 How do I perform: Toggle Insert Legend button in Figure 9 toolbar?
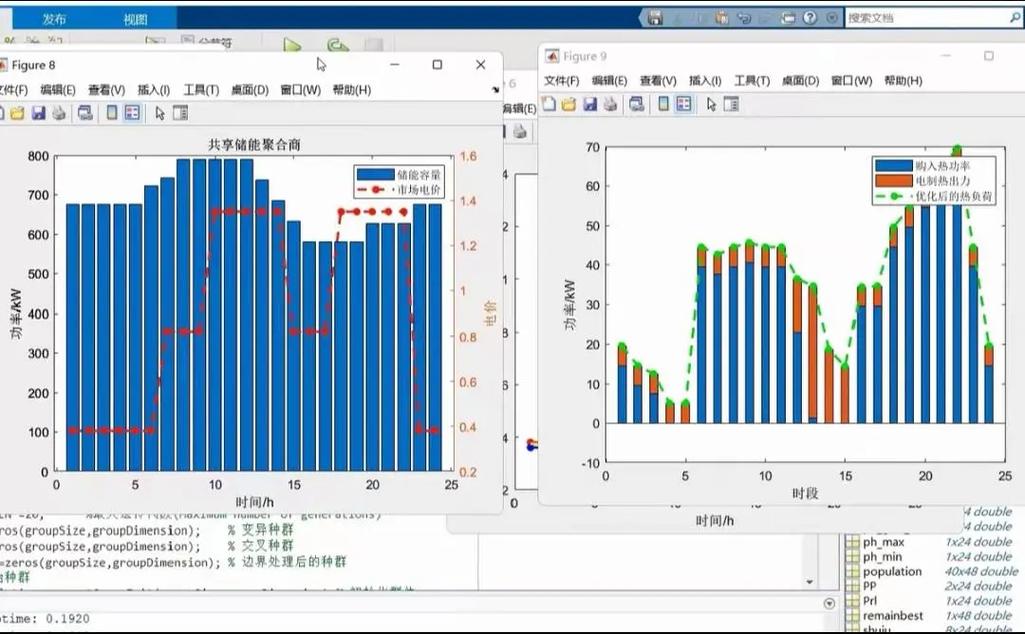[684, 104]
